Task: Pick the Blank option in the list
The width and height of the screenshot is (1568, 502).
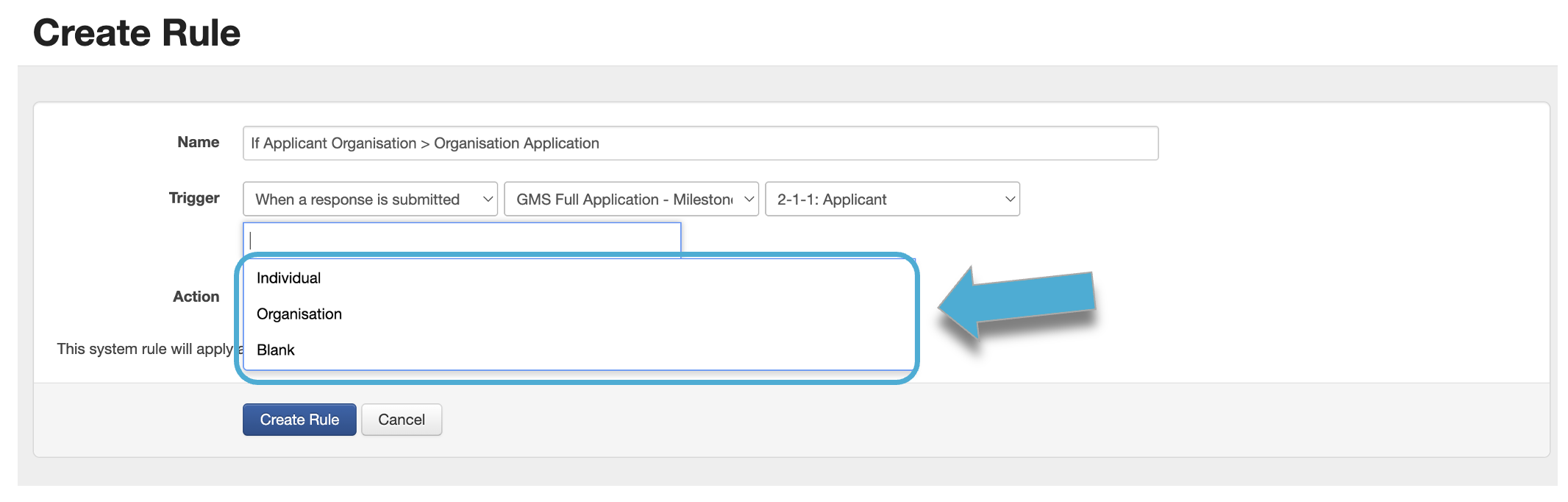Action: point(275,350)
